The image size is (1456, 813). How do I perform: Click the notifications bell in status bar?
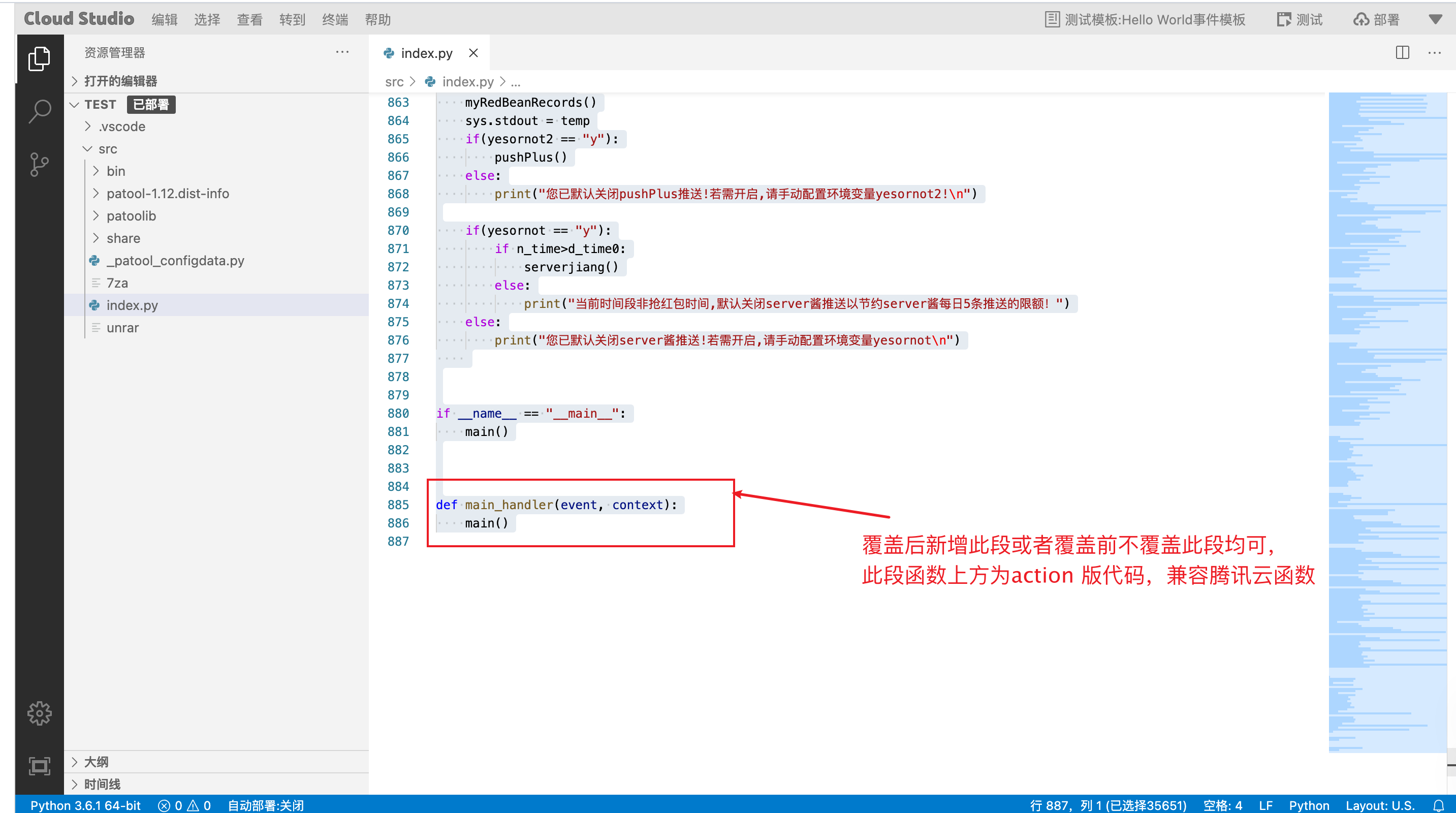point(1439,805)
